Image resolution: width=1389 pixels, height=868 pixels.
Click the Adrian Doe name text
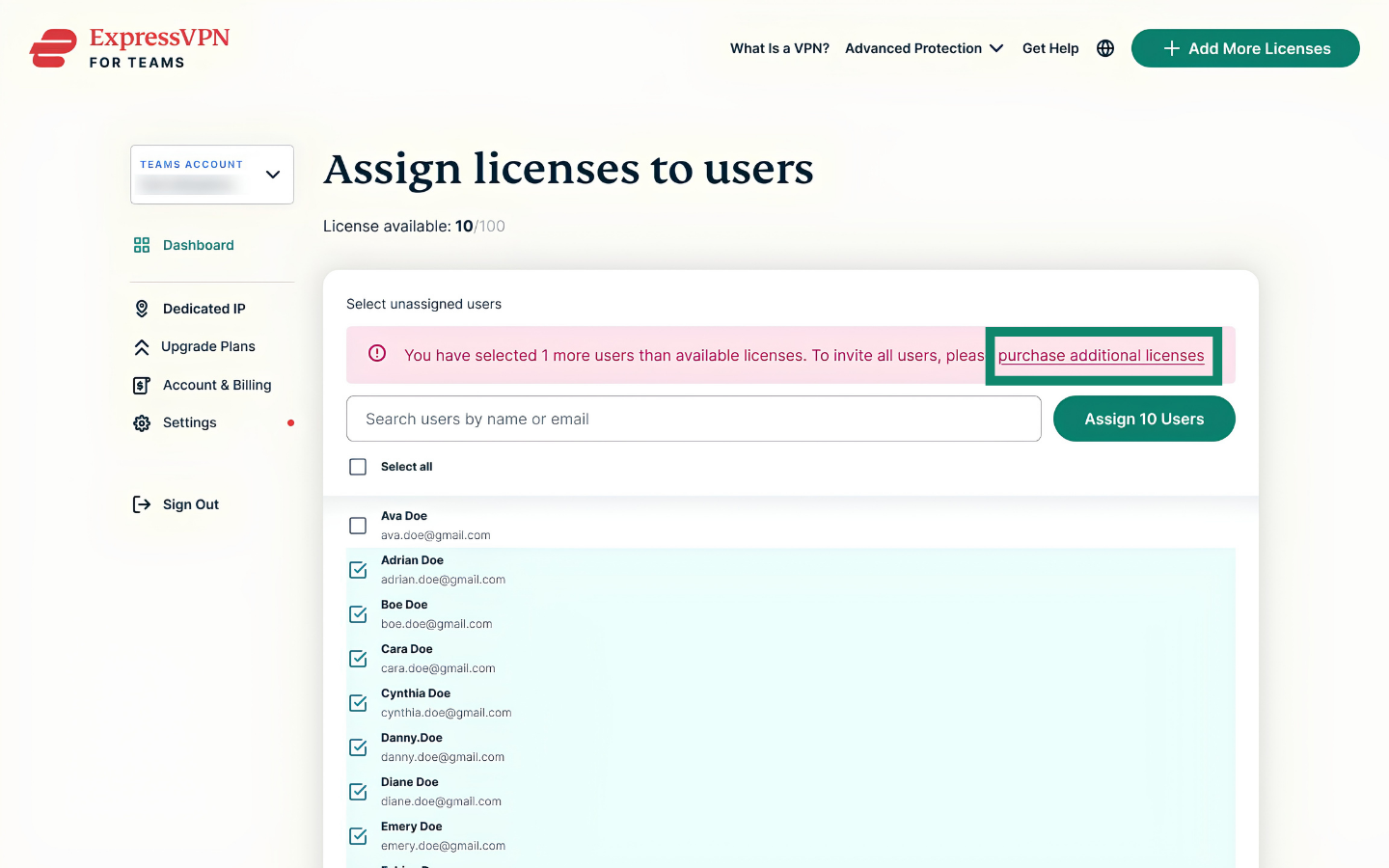(412, 560)
